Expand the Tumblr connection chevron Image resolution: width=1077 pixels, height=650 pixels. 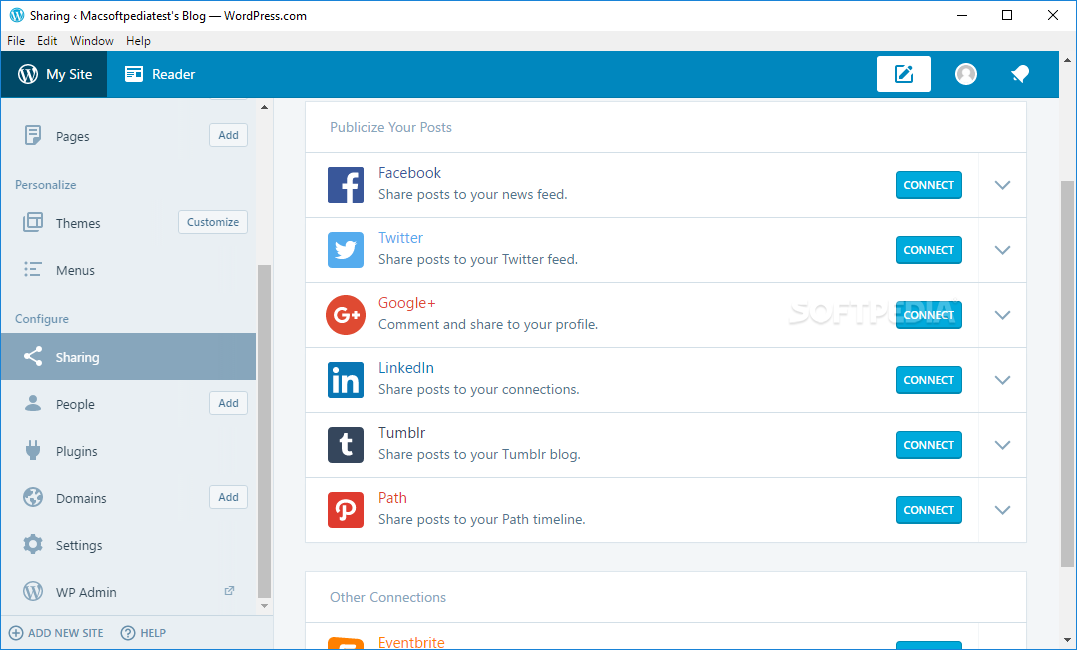[x=1002, y=445]
